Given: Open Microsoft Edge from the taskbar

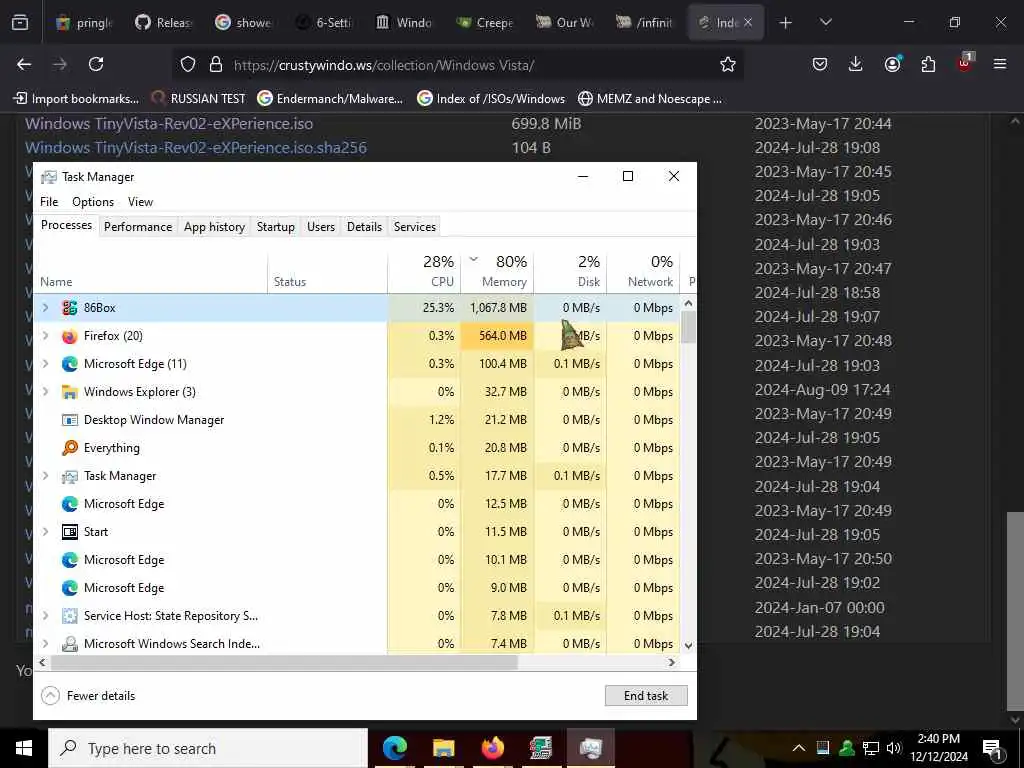Looking at the screenshot, I should coord(394,748).
